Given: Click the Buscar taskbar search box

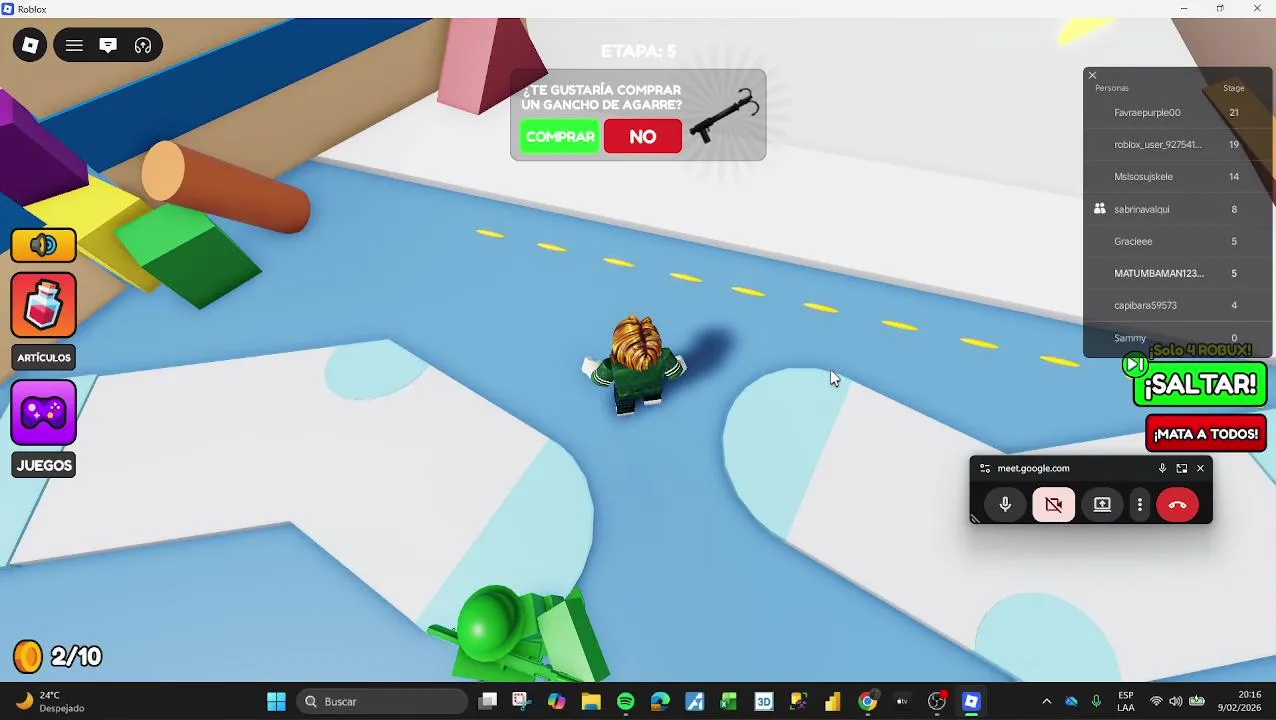Looking at the screenshot, I should (381, 701).
